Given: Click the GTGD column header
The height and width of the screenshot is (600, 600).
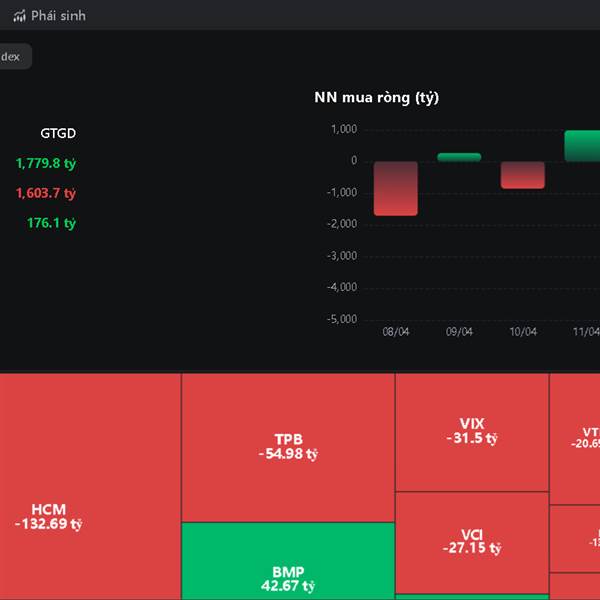Looking at the screenshot, I should click(x=58, y=133).
